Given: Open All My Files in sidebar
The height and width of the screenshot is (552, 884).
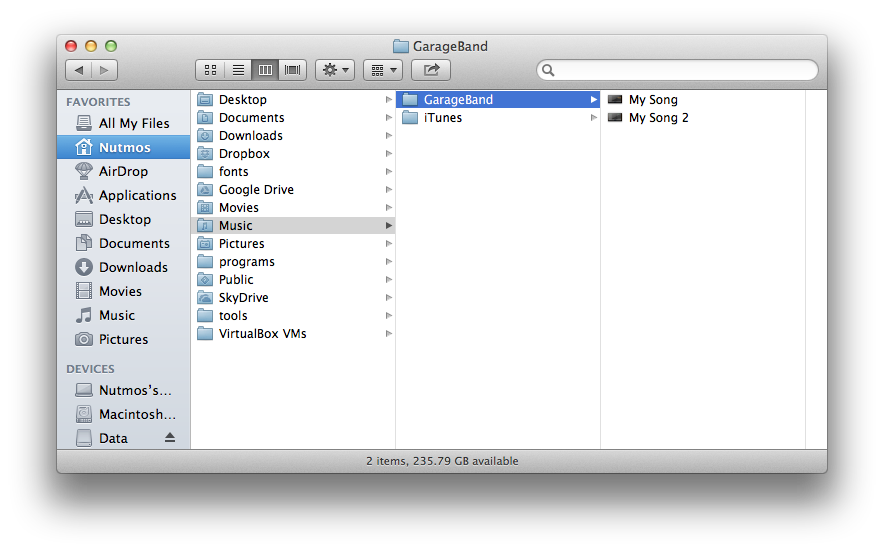Looking at the screenshot, I should point(134,123).
